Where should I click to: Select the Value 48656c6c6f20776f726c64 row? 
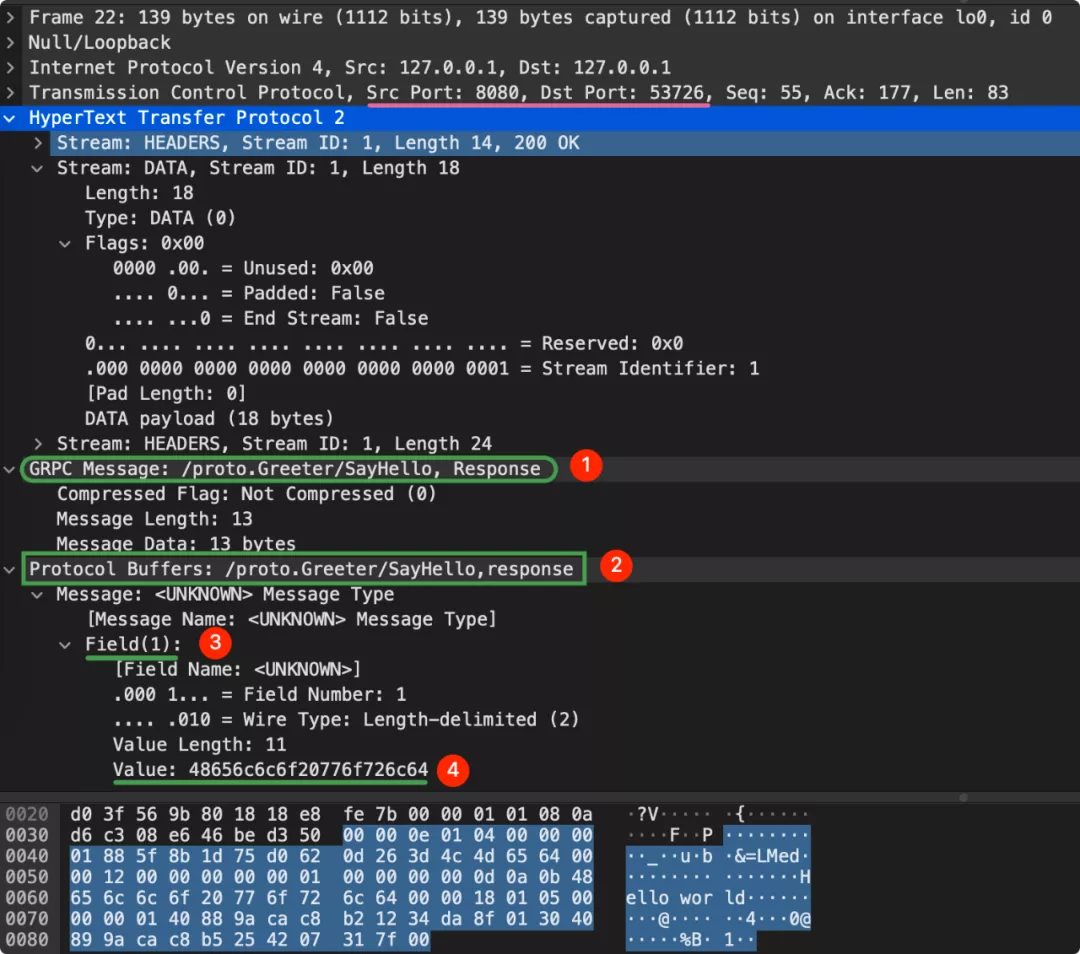point(270,770)
